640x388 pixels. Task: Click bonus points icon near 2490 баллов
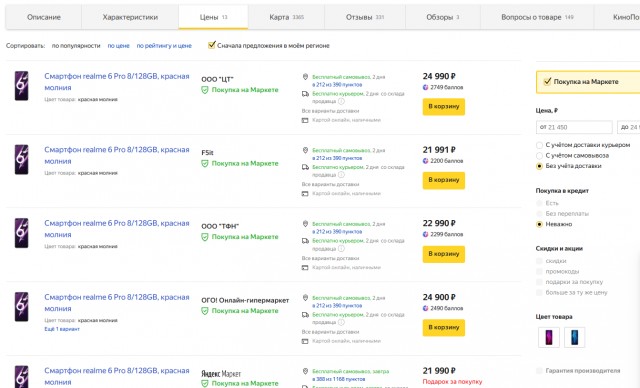426,308
